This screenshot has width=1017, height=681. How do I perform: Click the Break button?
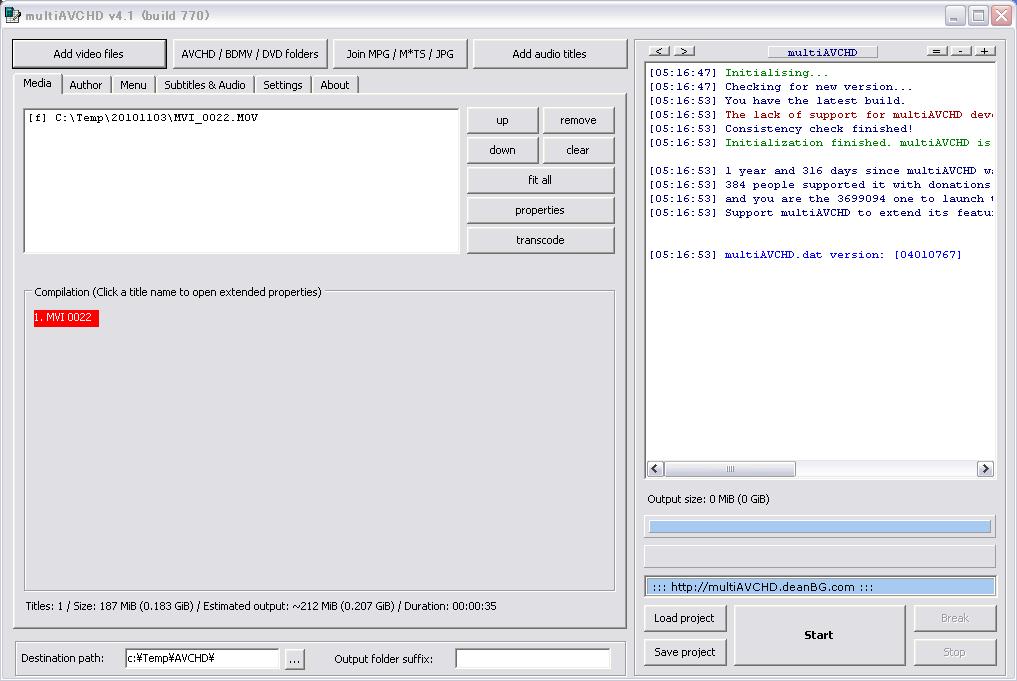click(x=955, y=618)
